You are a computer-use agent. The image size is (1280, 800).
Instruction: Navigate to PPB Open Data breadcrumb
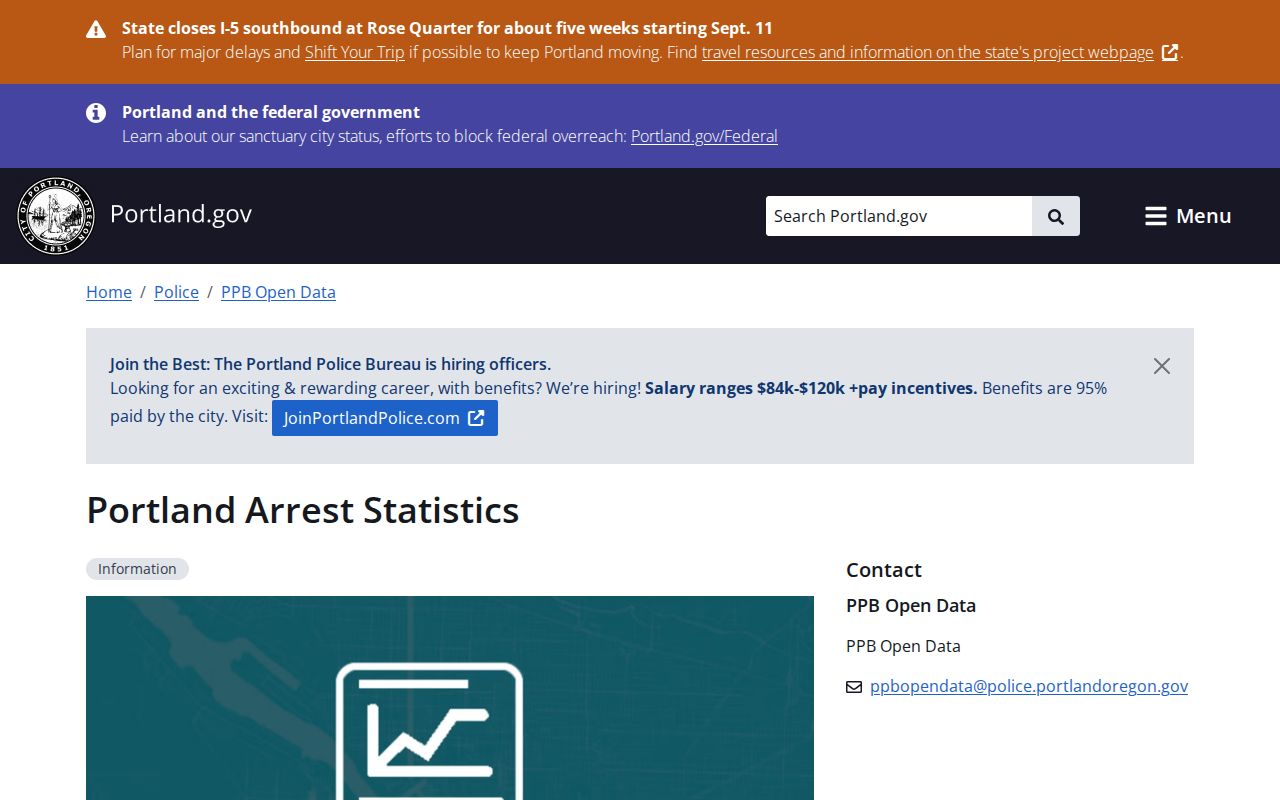(278, 292)
